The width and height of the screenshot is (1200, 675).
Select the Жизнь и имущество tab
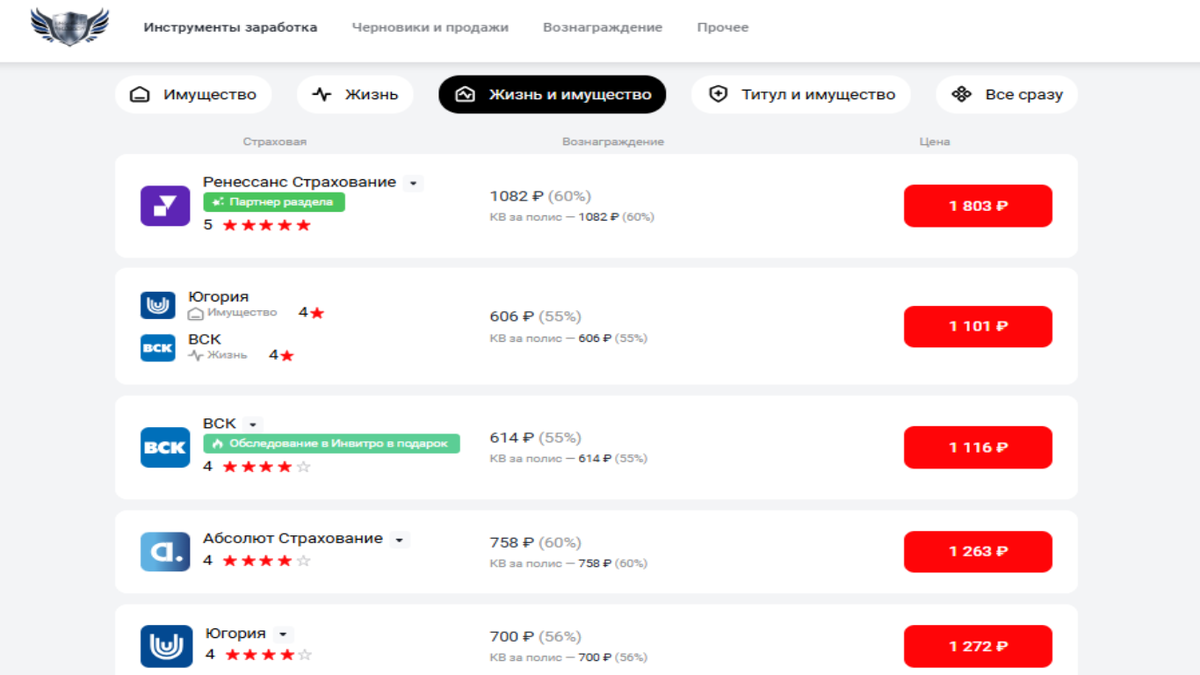tap(552, 95)
